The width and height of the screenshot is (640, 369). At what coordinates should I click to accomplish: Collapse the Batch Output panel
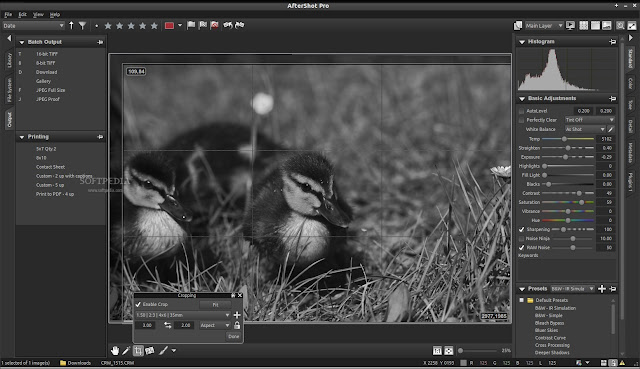[x=22, y=42]
